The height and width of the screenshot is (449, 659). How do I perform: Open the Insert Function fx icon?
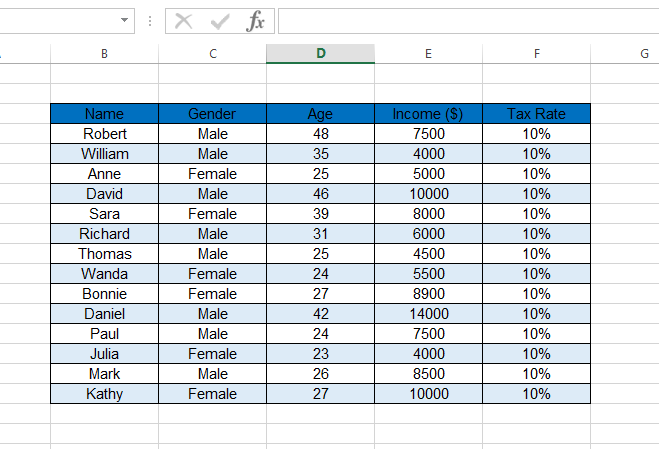coord(255,21)
